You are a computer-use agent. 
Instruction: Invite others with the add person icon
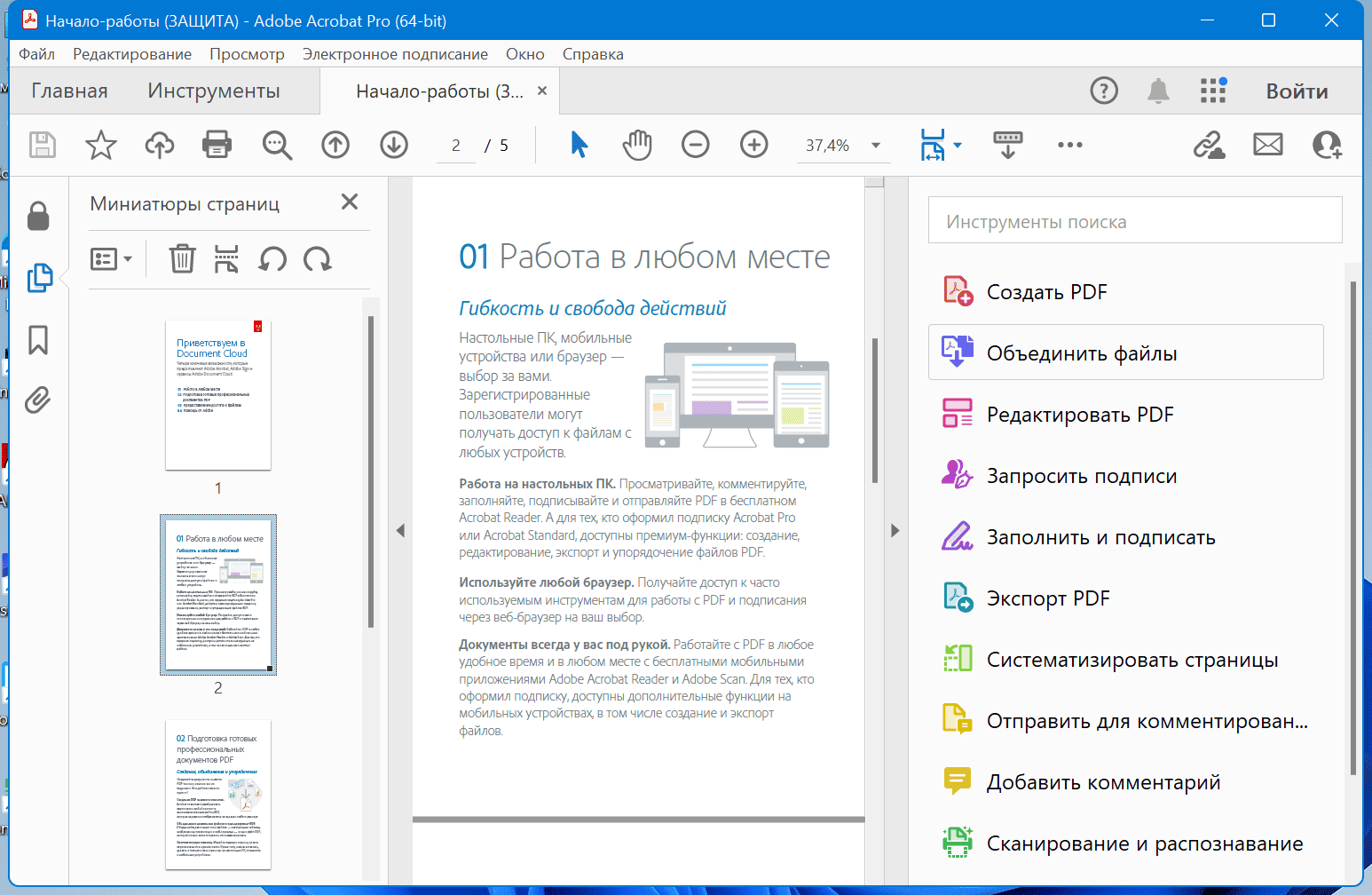(x=1327, y=145)
